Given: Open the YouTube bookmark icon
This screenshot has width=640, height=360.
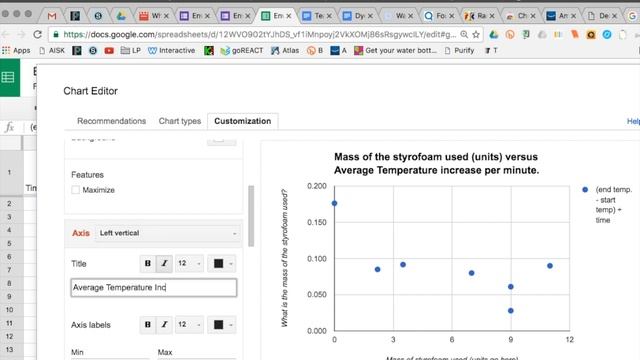Looking at the screenshot, I should [x=109, y=51].
